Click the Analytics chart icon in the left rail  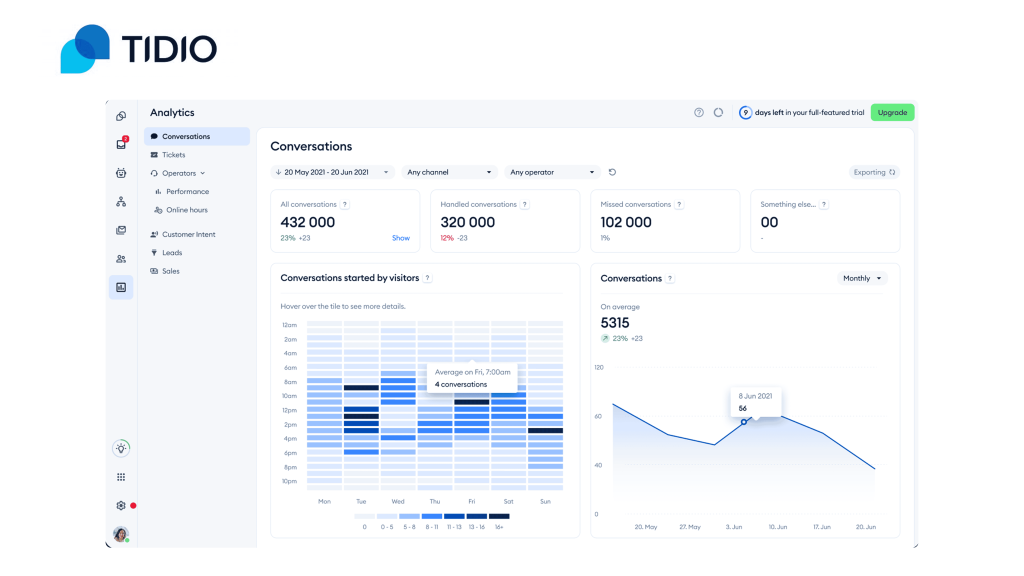click(x=121, y=287)
